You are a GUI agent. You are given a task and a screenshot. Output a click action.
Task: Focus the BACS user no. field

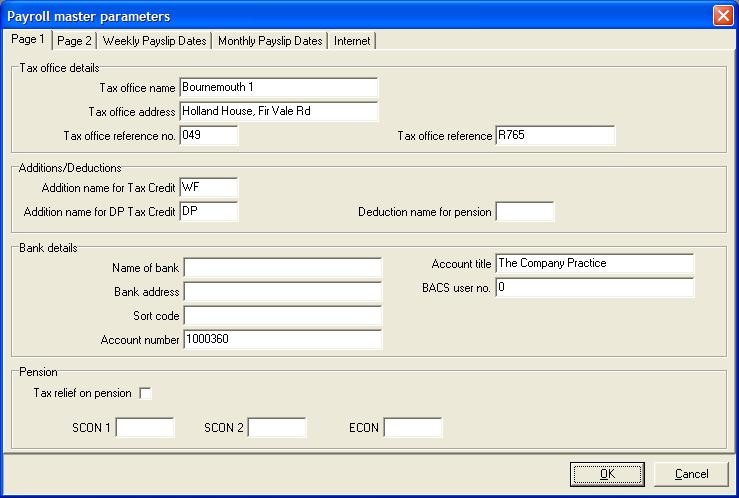point(595,287)
